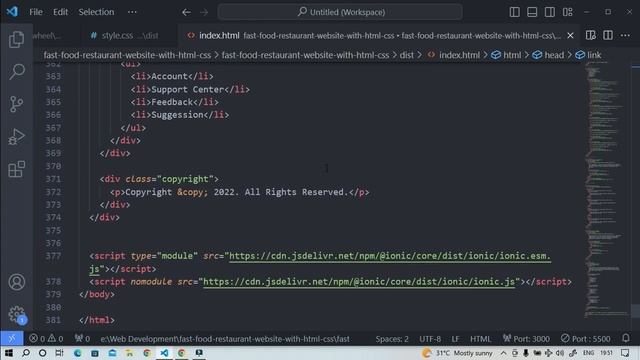Click line number 377 in gutter

(53, 256)
